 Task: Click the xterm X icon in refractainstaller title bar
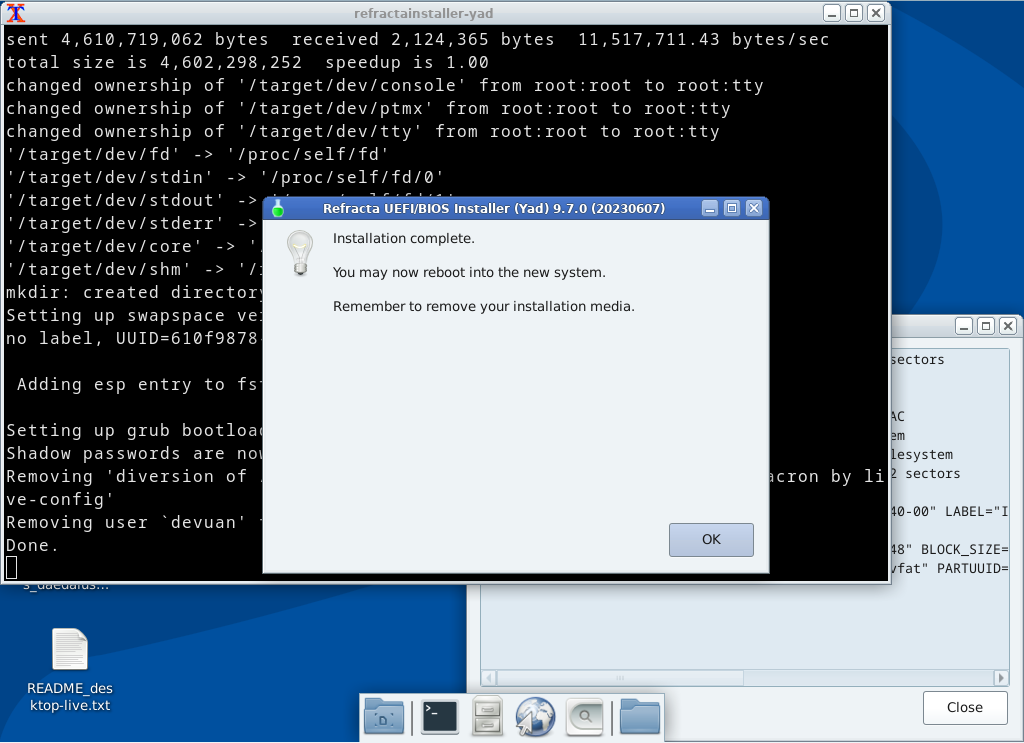tap(16, 13)
